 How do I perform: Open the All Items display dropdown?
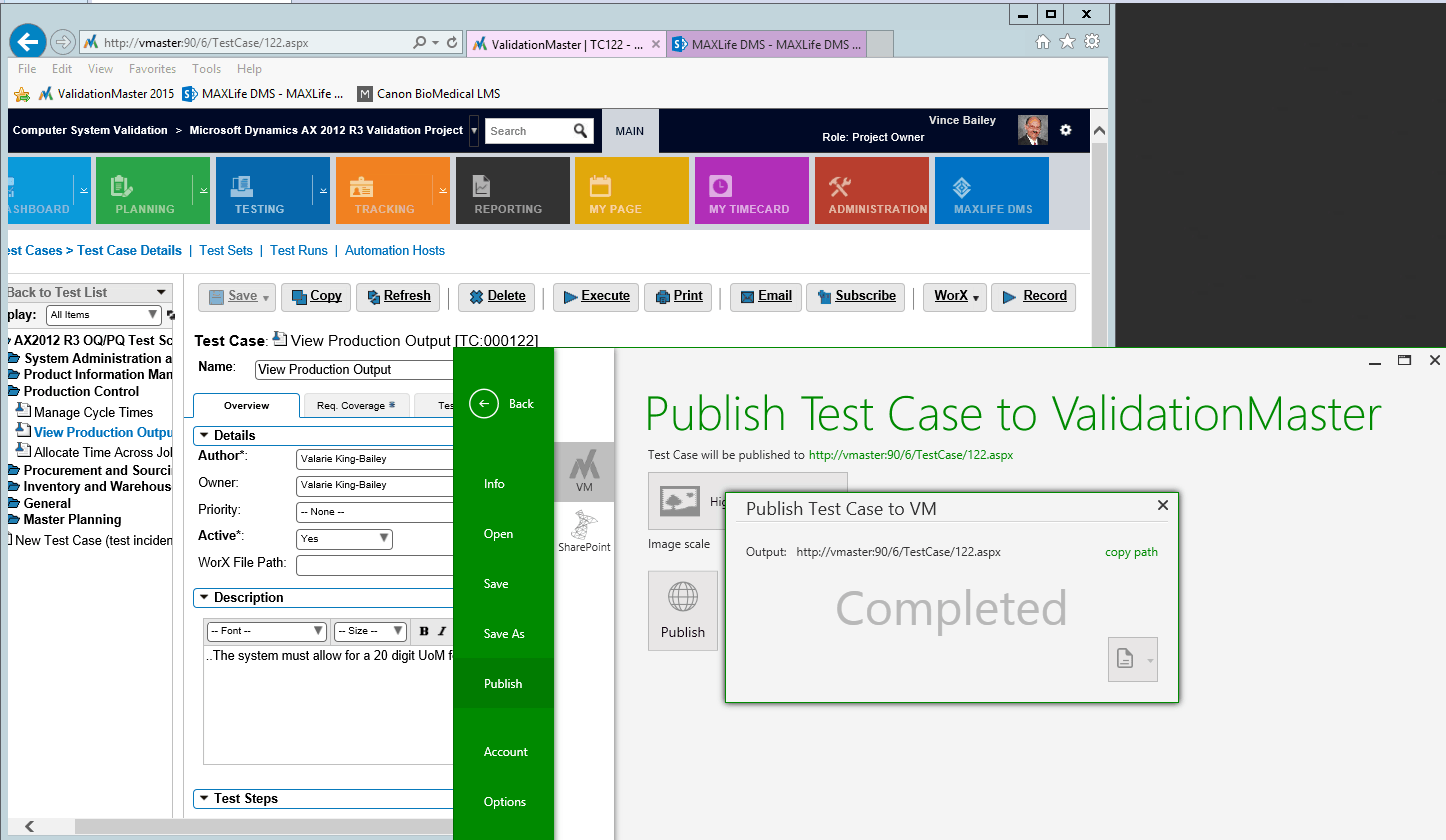click(x=104, y=314)
